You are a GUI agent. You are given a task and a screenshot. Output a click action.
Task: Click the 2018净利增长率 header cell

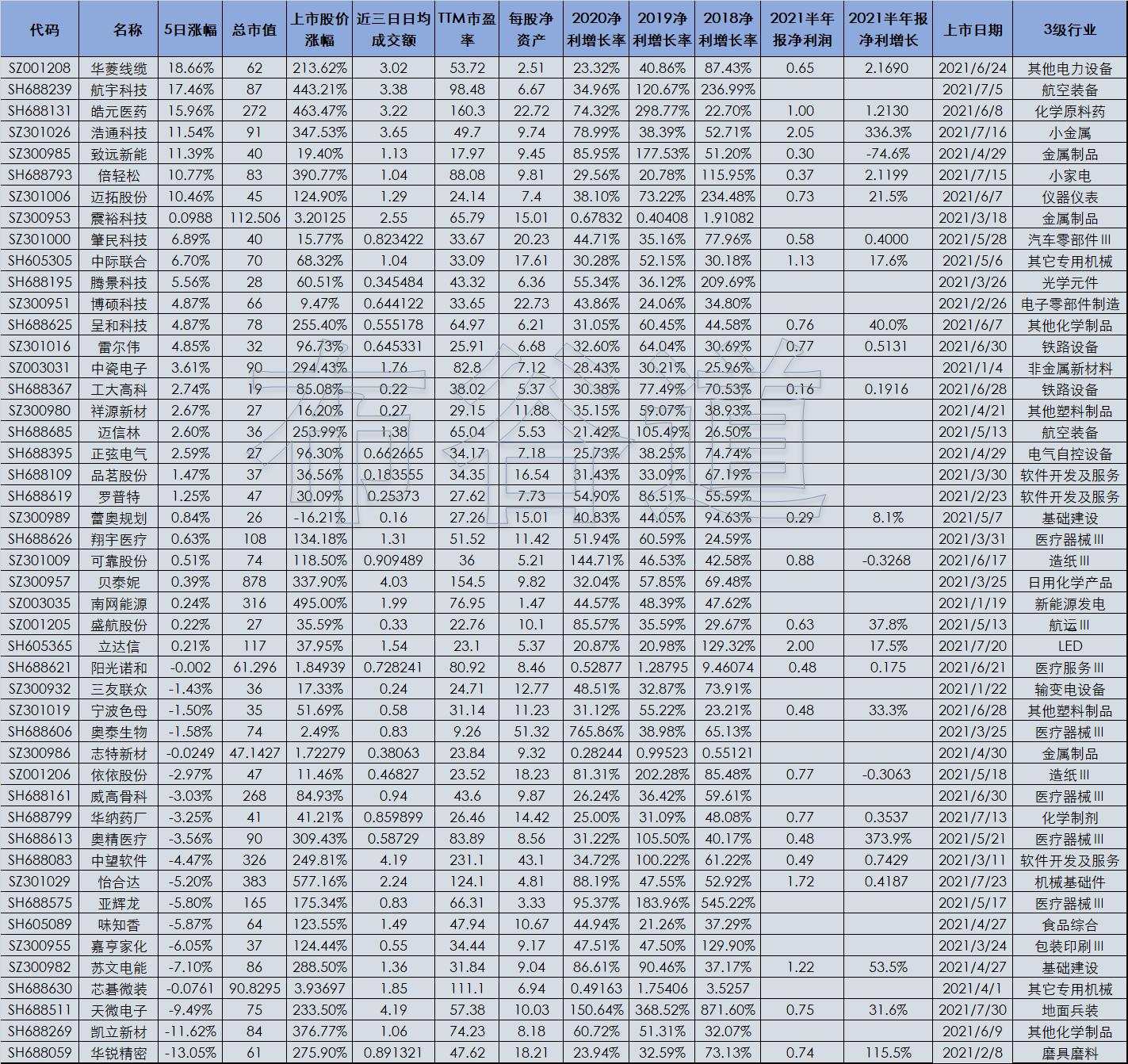728,29
